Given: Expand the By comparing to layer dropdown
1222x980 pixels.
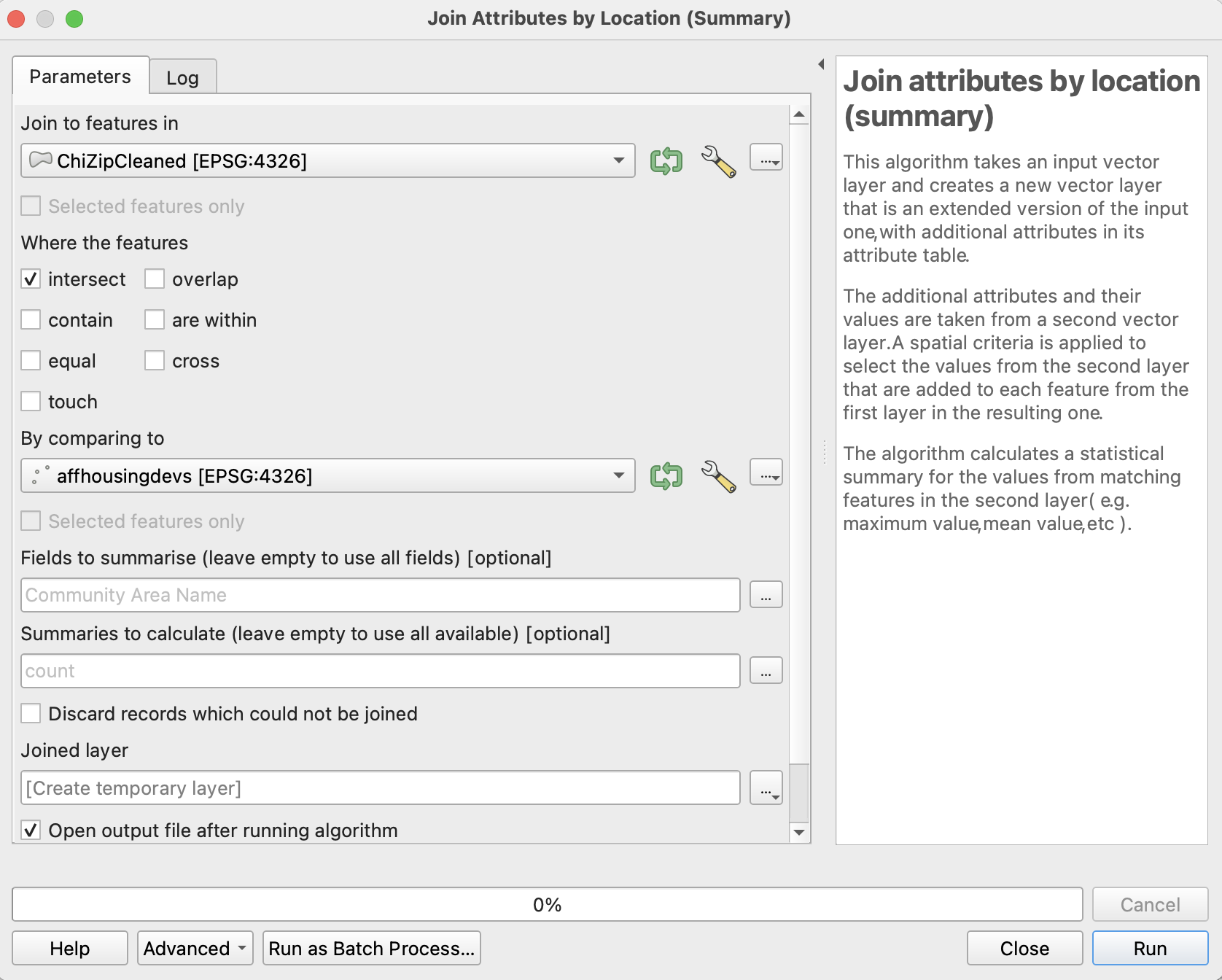Looking at the screenshot, I should click(328, 475).
